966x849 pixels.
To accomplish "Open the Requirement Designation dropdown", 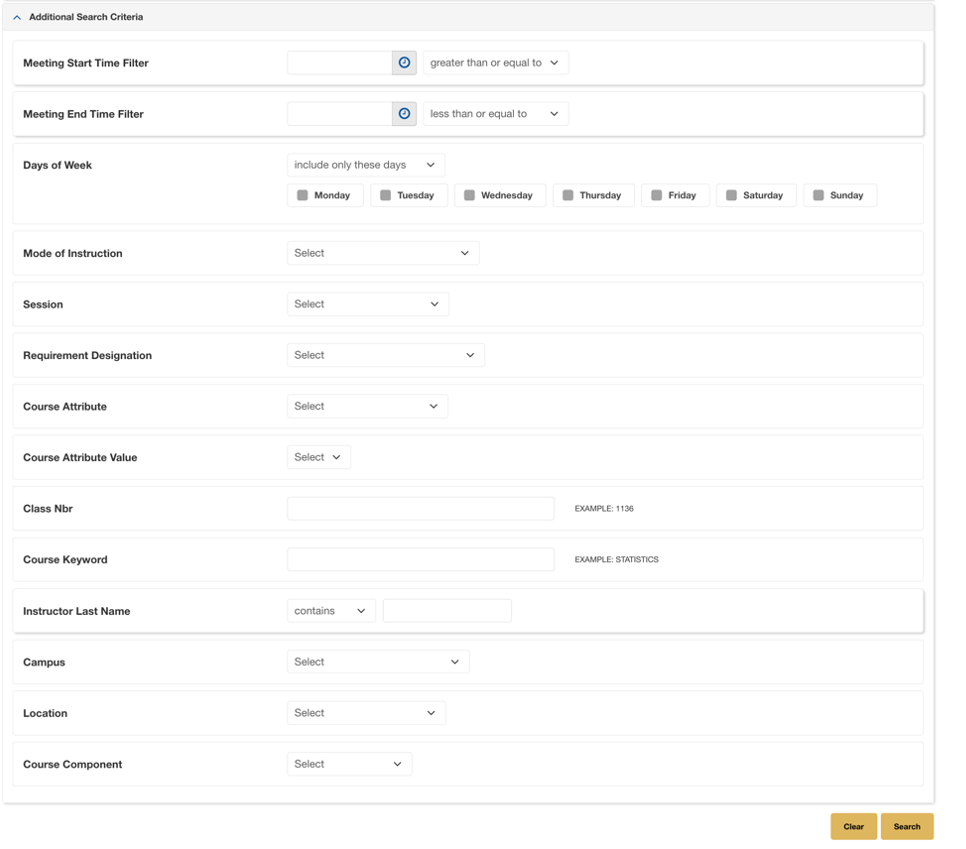I will [x=385, y=355].
